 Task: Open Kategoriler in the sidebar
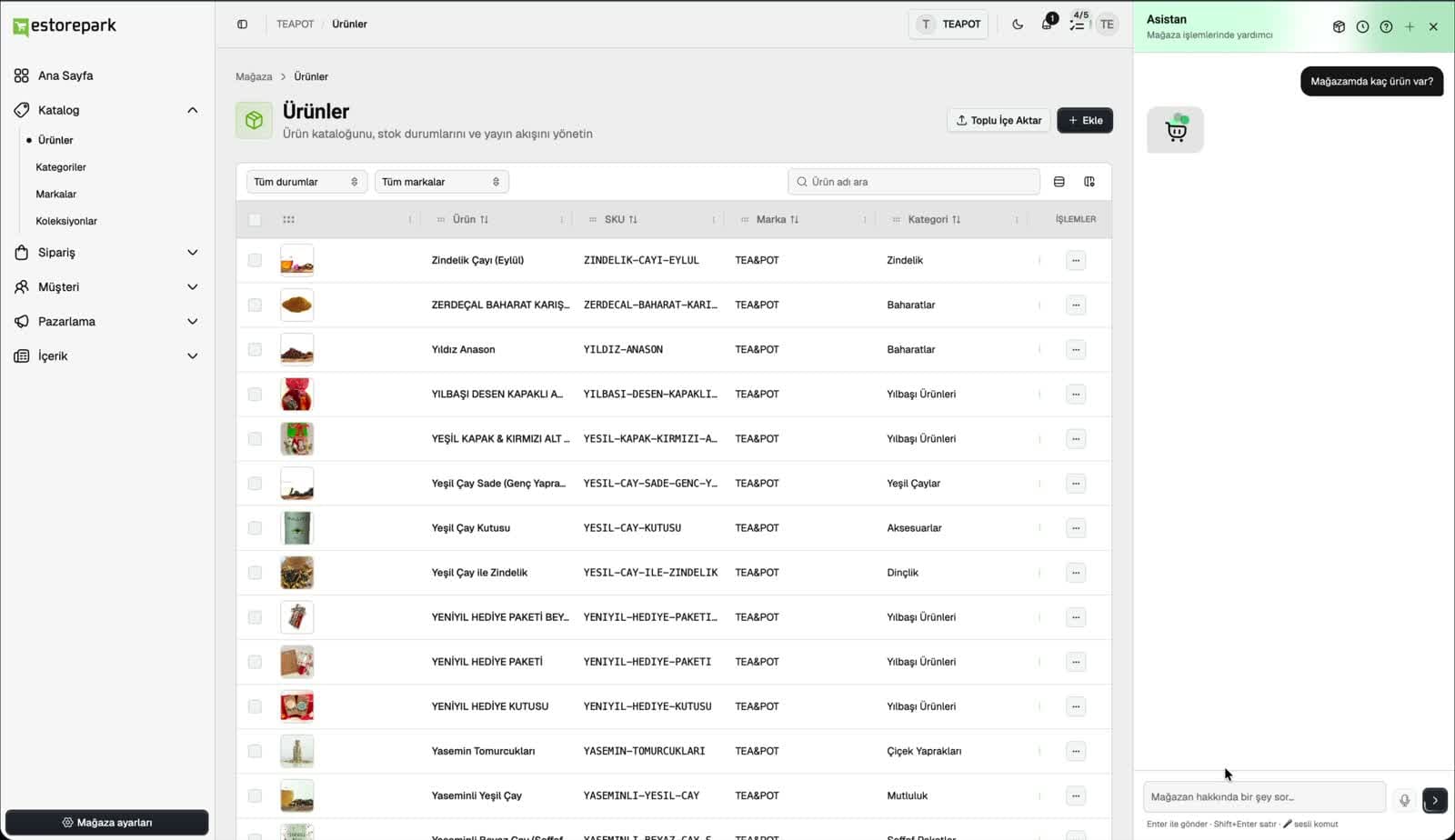61,167
